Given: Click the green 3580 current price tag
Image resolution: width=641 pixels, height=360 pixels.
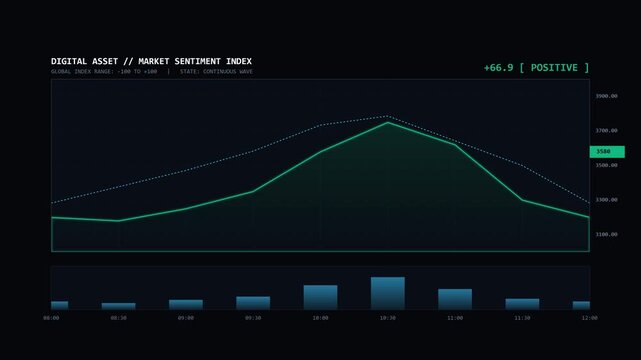Looking at the screenshot, I should pos(607,152).
